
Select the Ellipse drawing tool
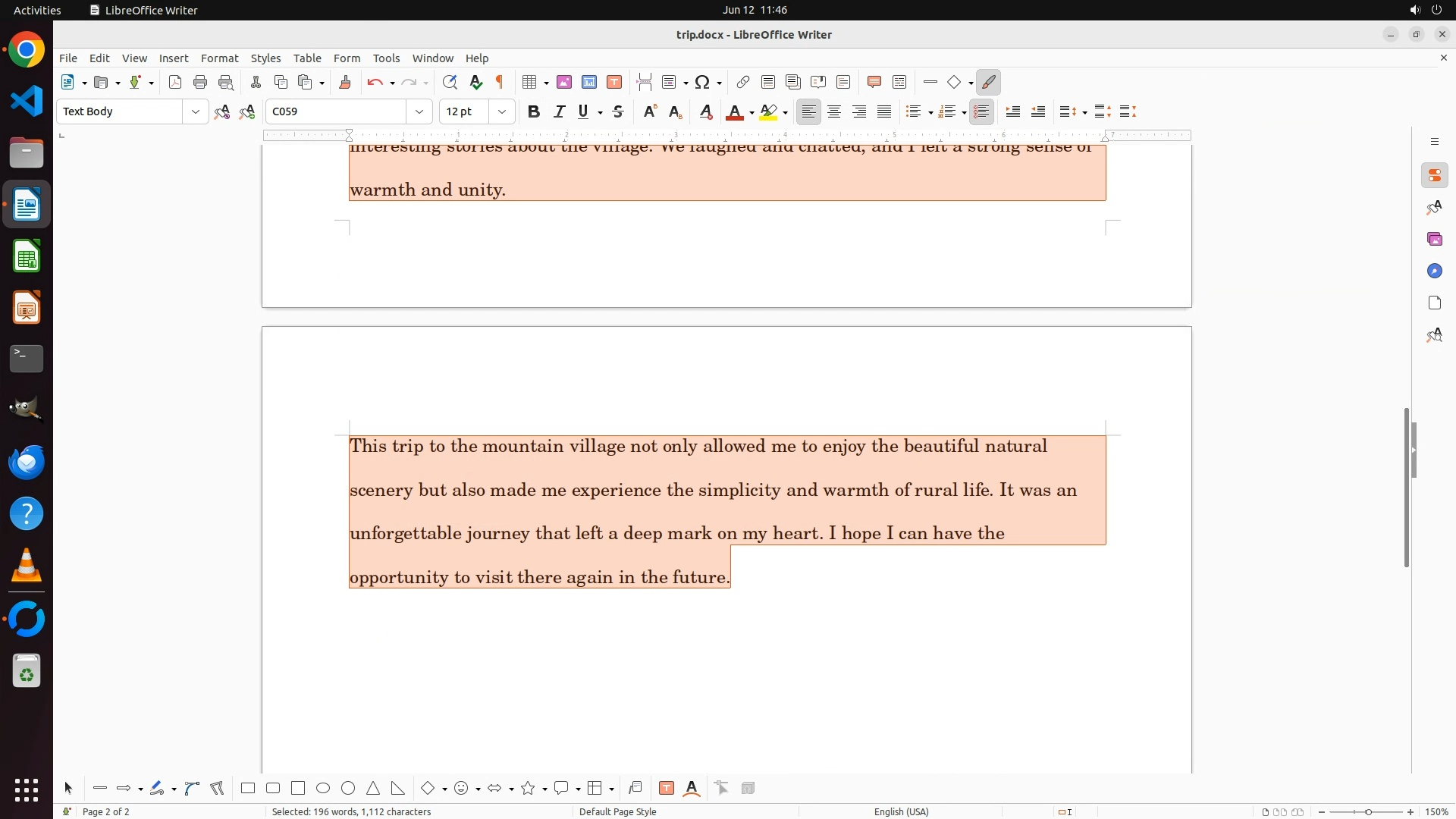coord(323,789)
